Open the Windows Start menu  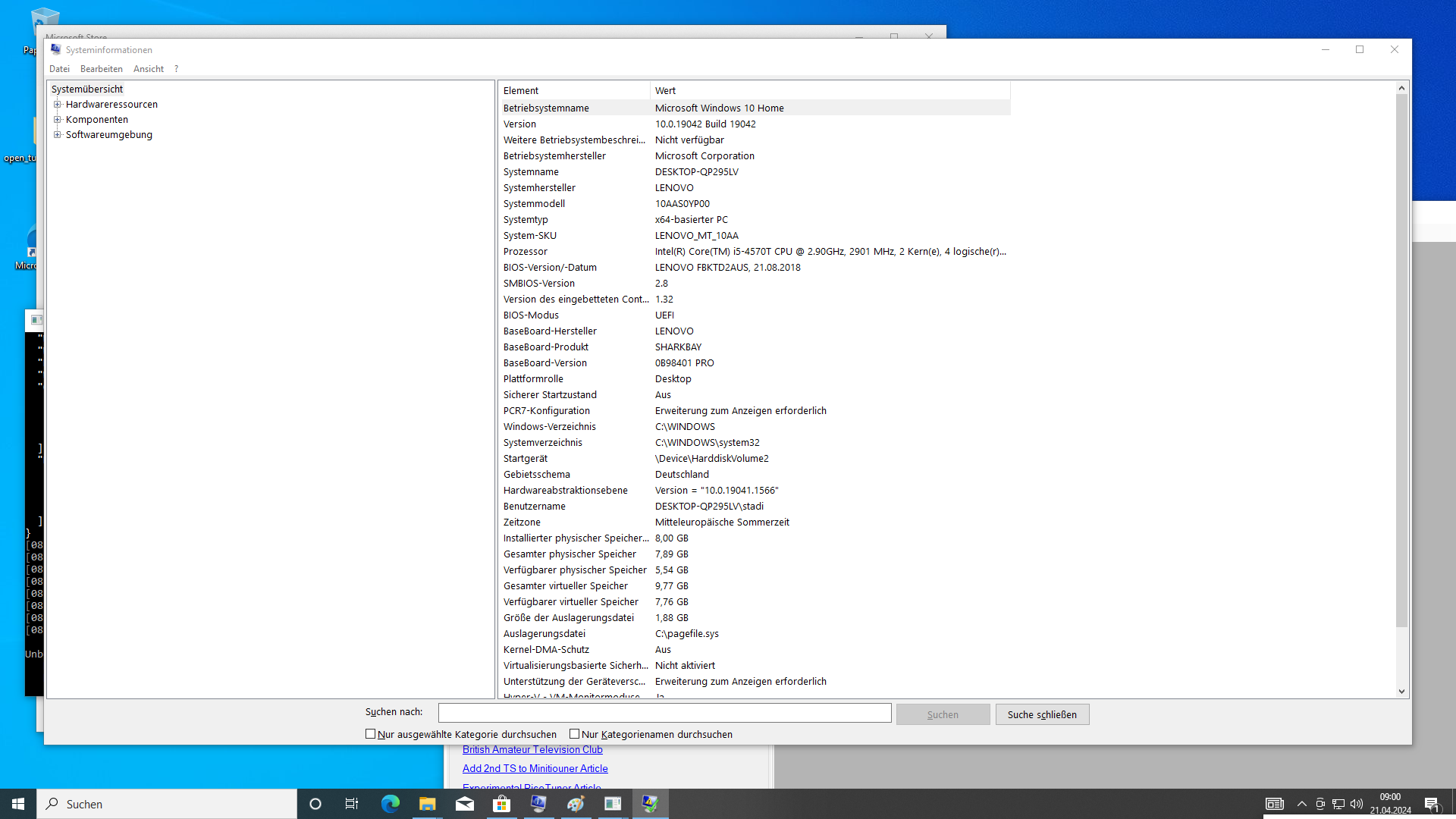(x=18, y=804)
